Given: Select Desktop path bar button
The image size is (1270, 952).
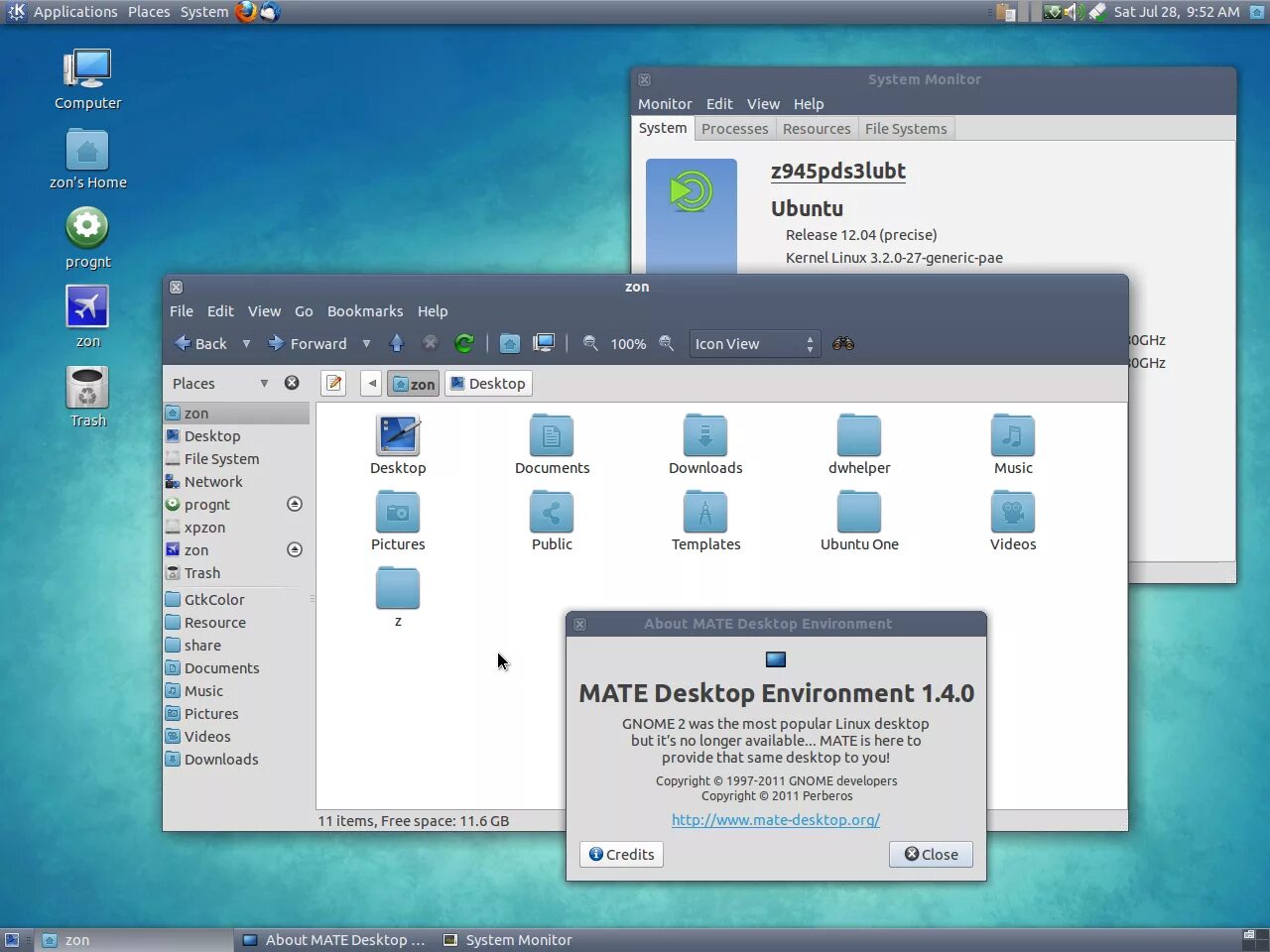Looking at the screenshot, I should click(x=488, y=383).
